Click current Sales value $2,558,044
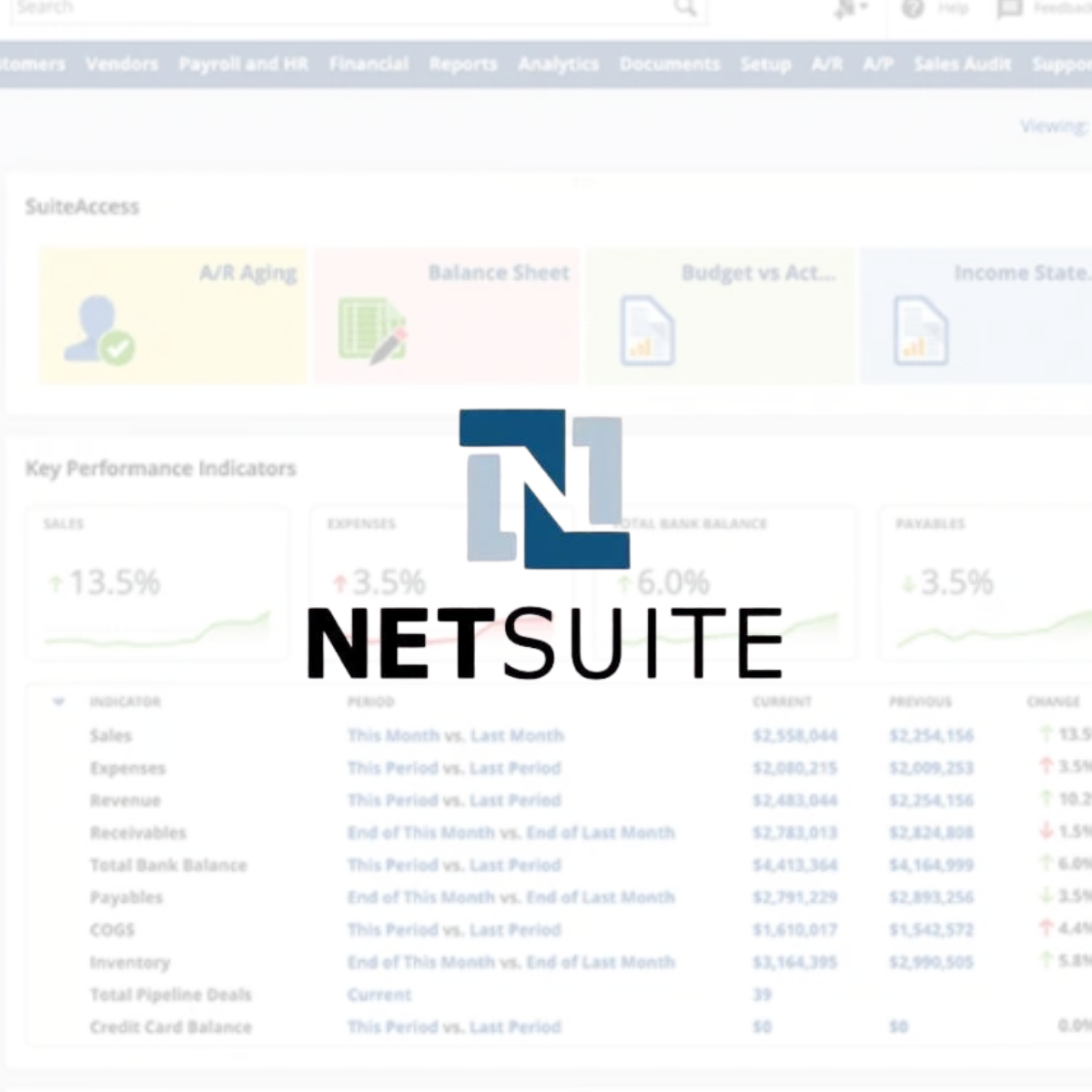The image size is (1092, 1092). (795, 735)
